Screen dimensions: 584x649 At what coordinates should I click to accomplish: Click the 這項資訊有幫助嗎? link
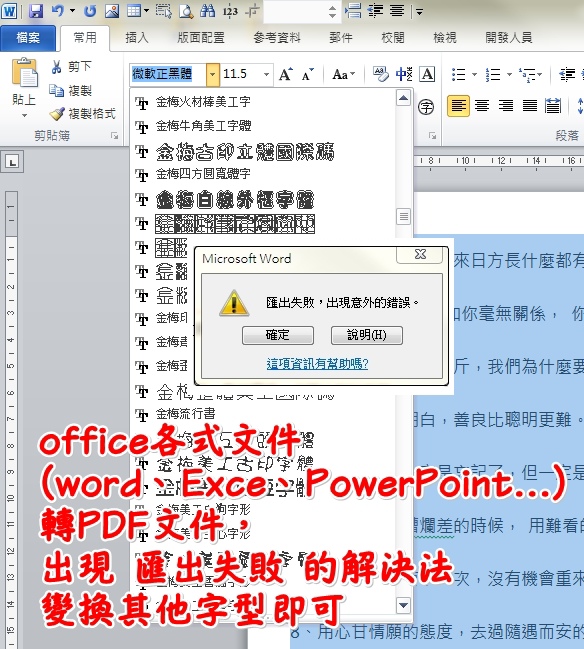(317, 364)
